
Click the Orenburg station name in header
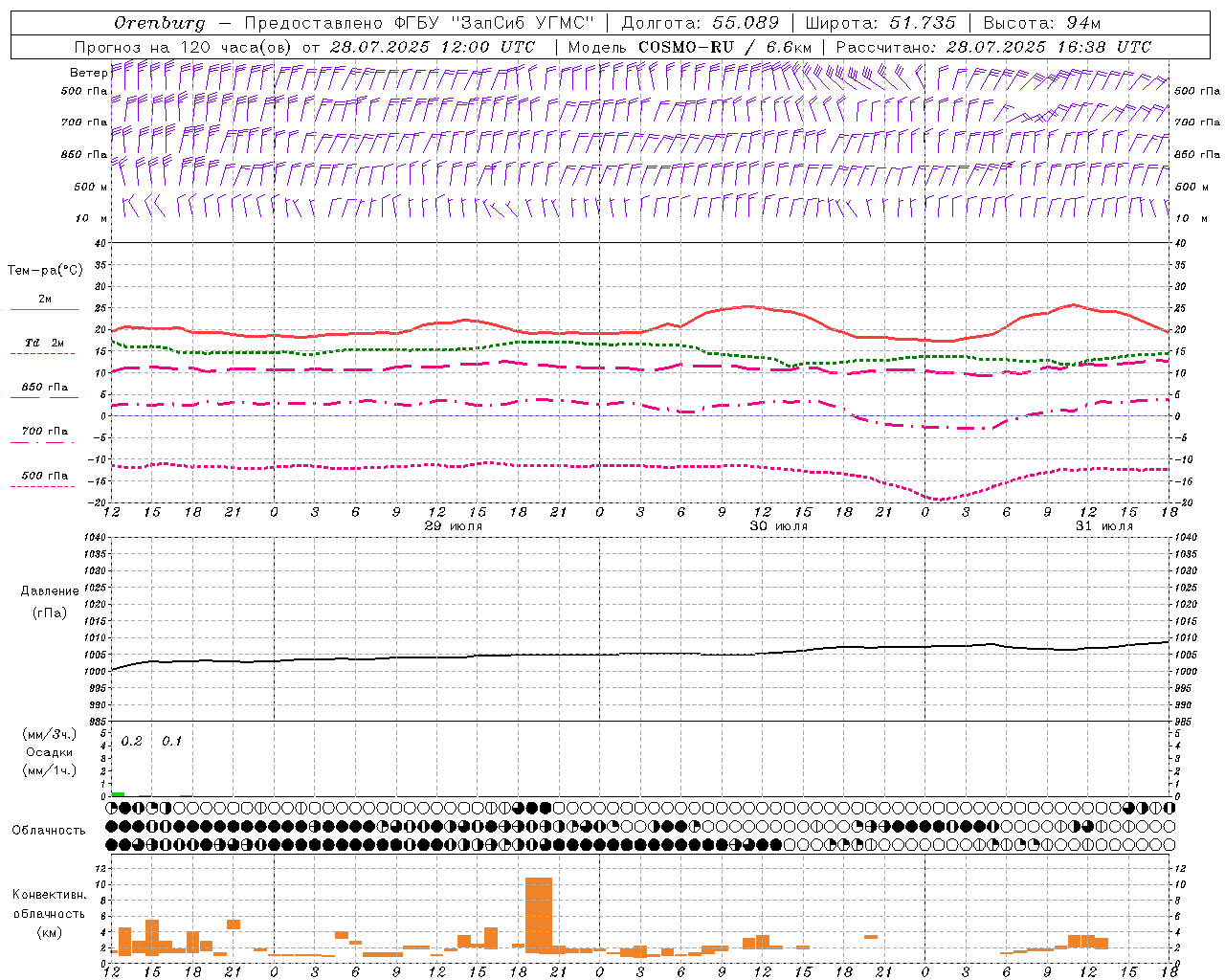click(x=160, y=23)
